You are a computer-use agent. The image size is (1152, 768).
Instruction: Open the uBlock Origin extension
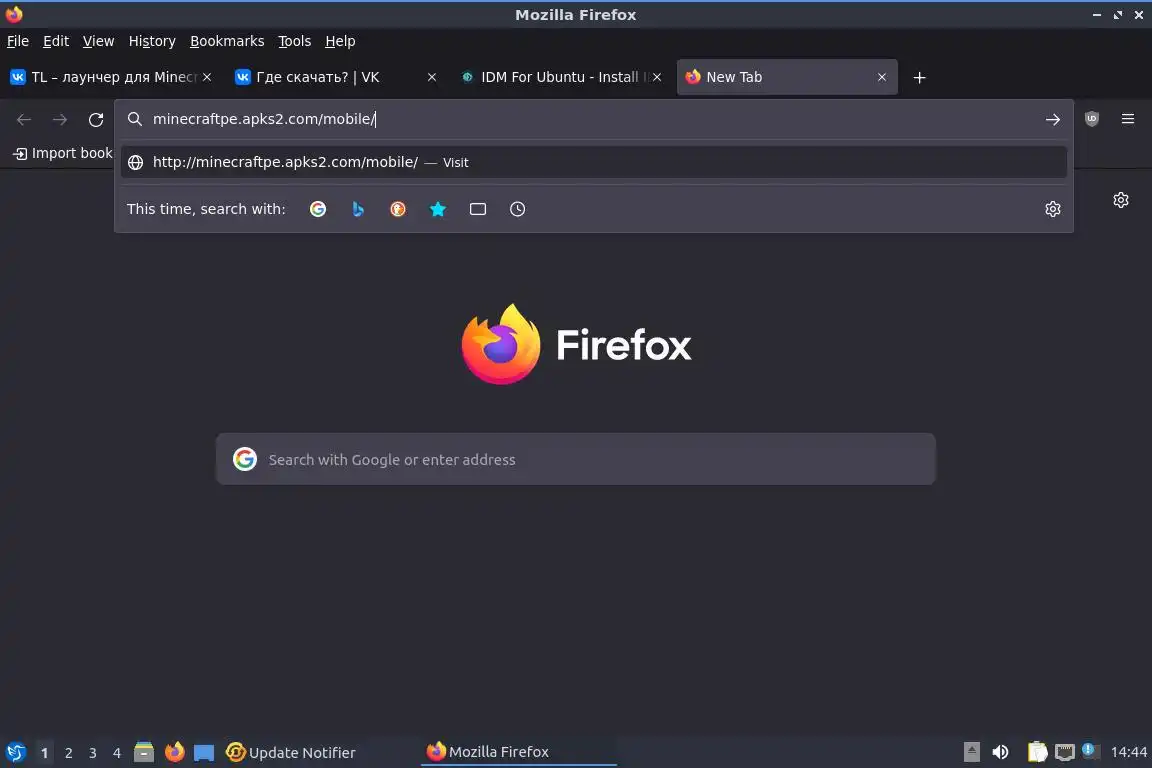click(1092, 119)
